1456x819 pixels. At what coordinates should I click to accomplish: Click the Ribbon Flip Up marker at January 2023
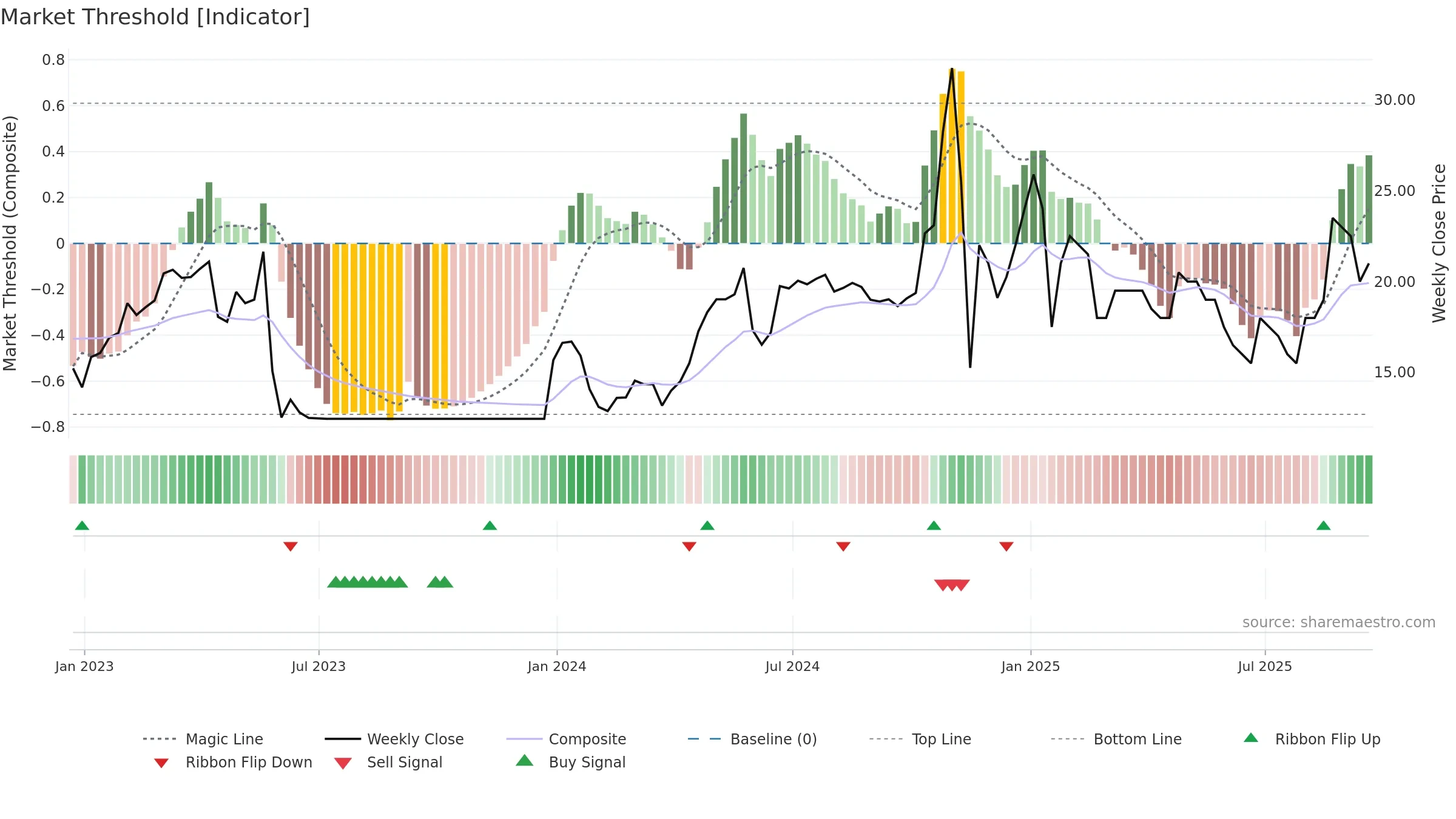click(82, 525)
